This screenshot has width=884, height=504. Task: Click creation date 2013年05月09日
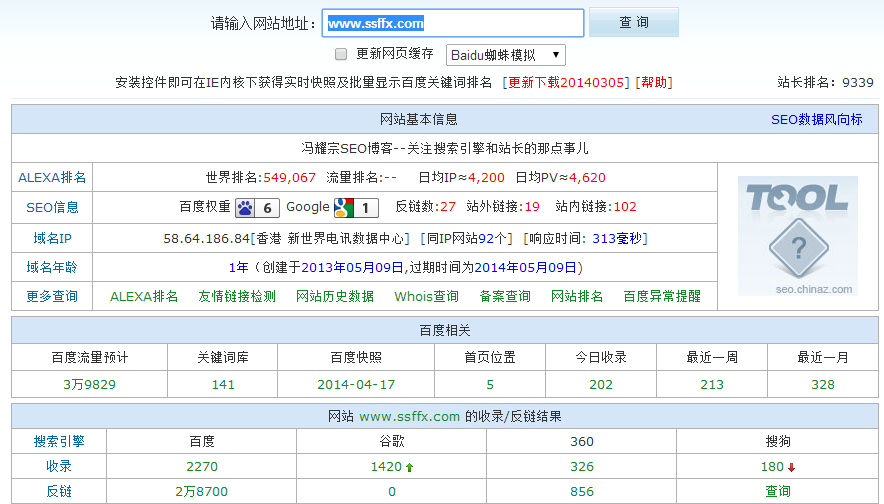(352, 267)
